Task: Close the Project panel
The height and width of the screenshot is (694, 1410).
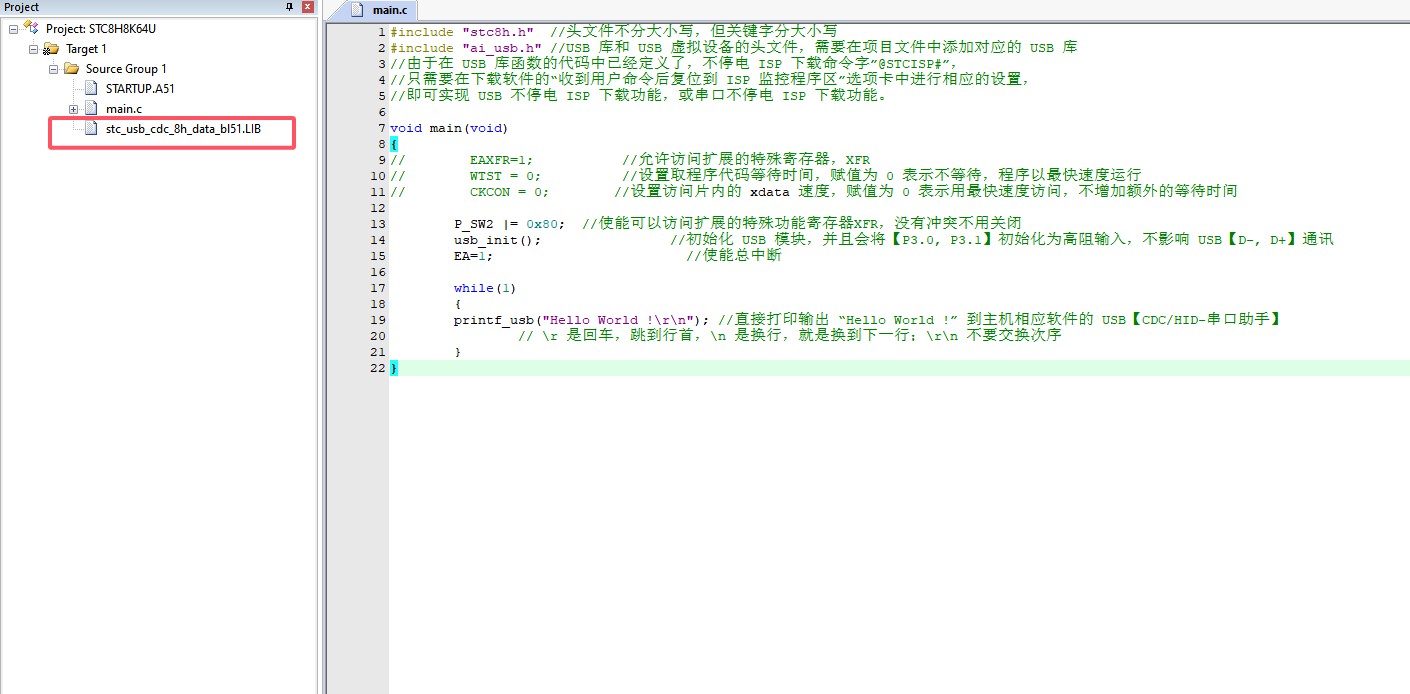Action: point(307,7)
